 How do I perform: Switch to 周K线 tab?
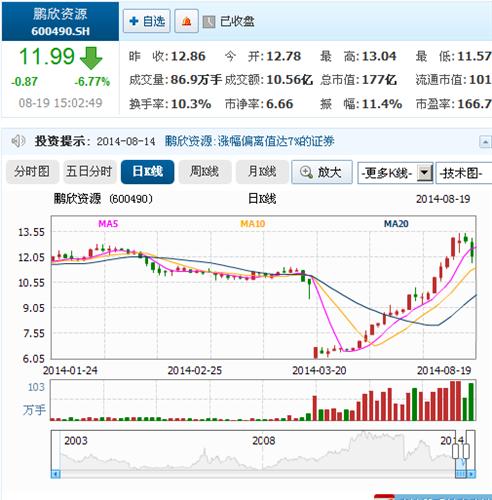pyautogui.click(x=205, y=172)
